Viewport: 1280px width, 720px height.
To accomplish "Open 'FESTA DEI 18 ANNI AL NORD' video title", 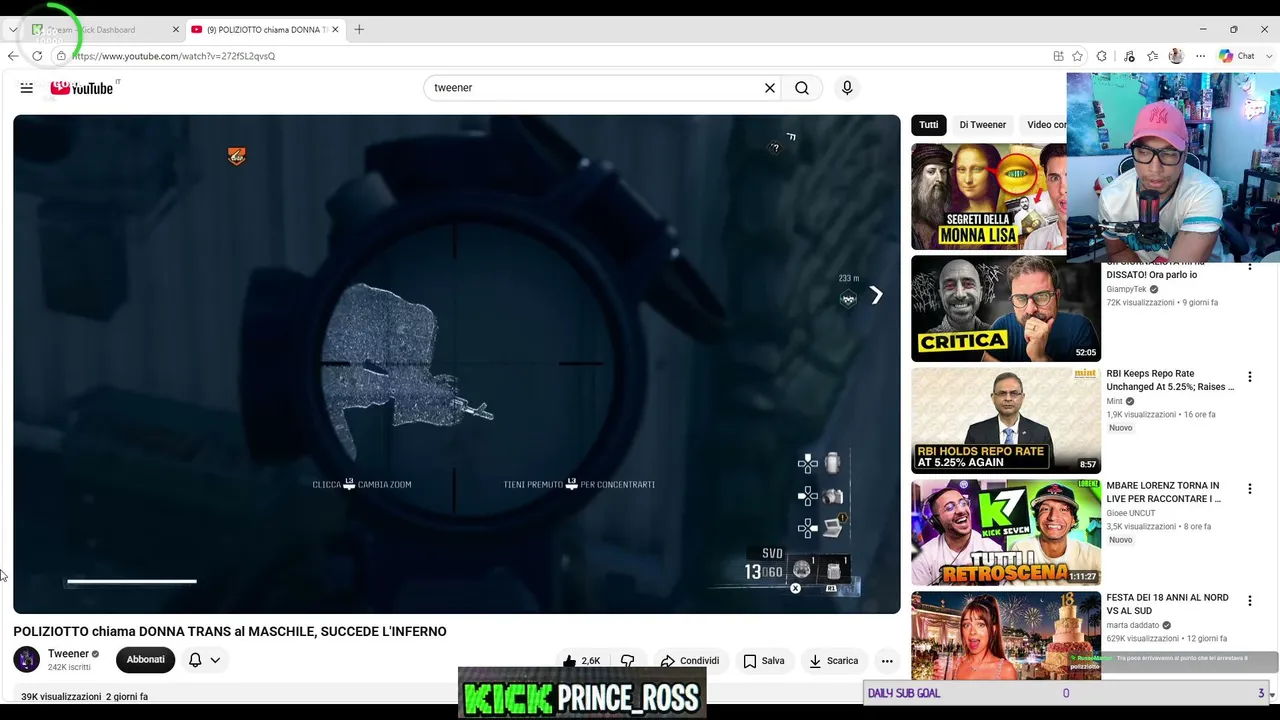I will coord(1167,604).
